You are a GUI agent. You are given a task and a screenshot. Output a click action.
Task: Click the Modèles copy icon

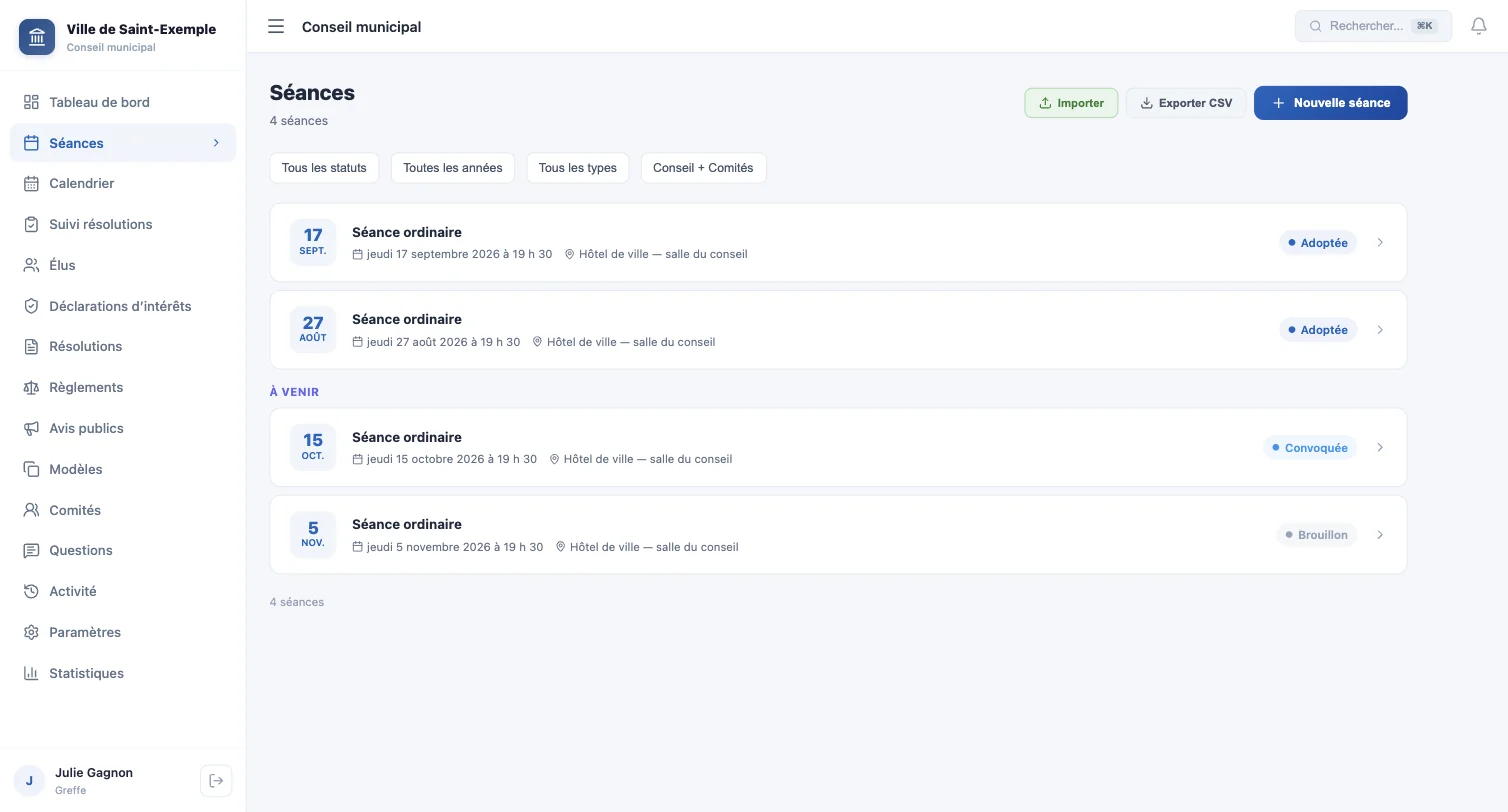click(31, 469)
